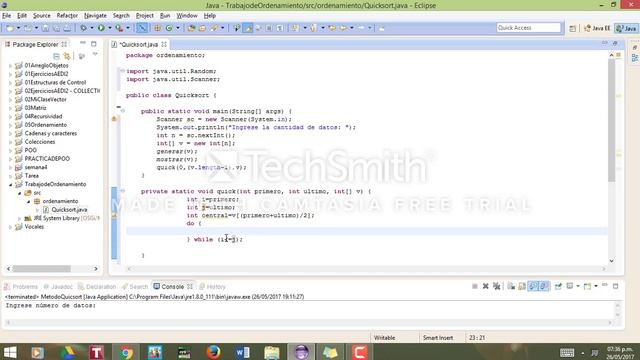
Task: Open the File menu
Action: click(x=7, y=16)
